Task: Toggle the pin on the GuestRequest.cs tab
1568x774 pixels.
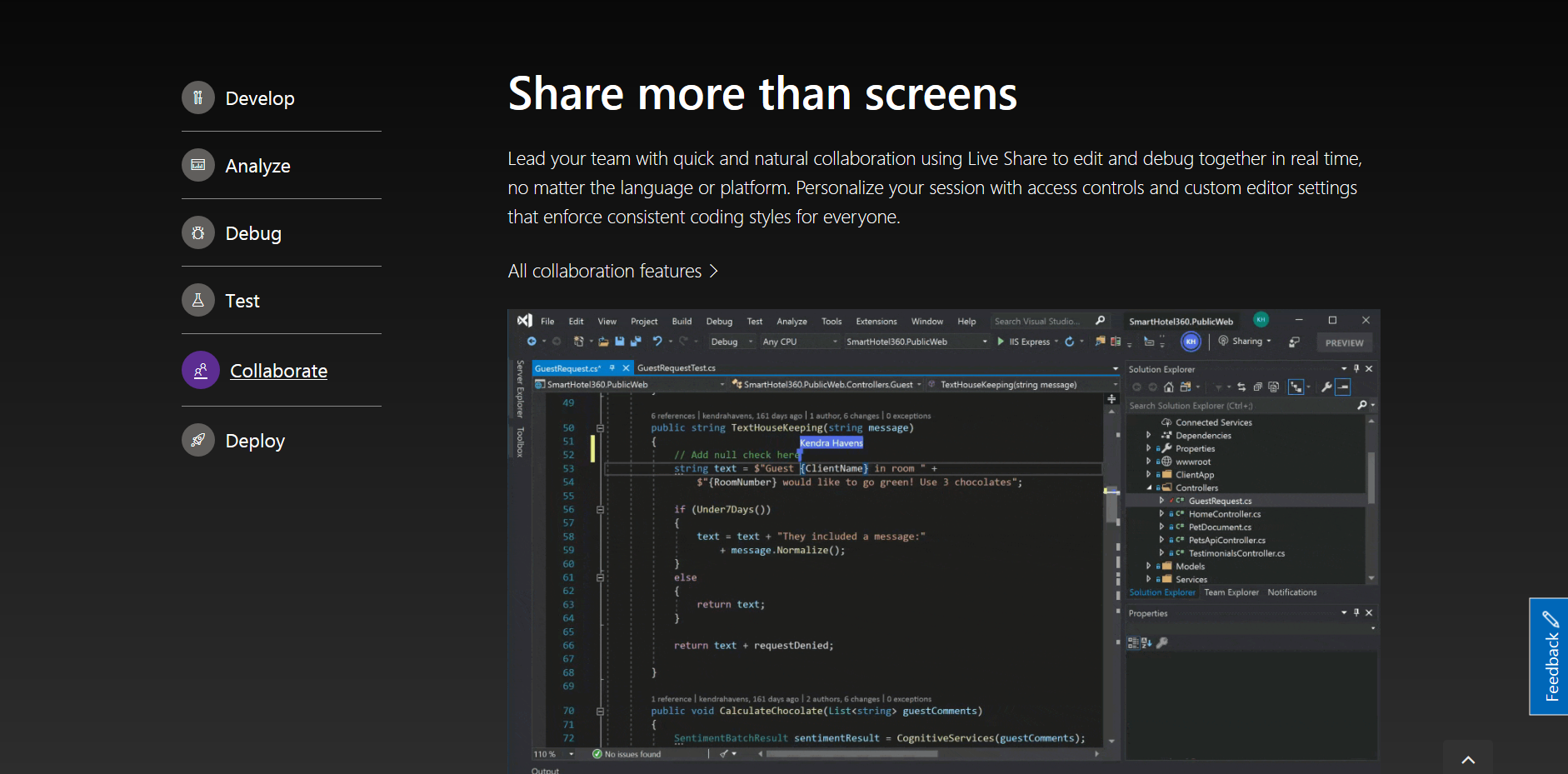Action: click(611, 367)
